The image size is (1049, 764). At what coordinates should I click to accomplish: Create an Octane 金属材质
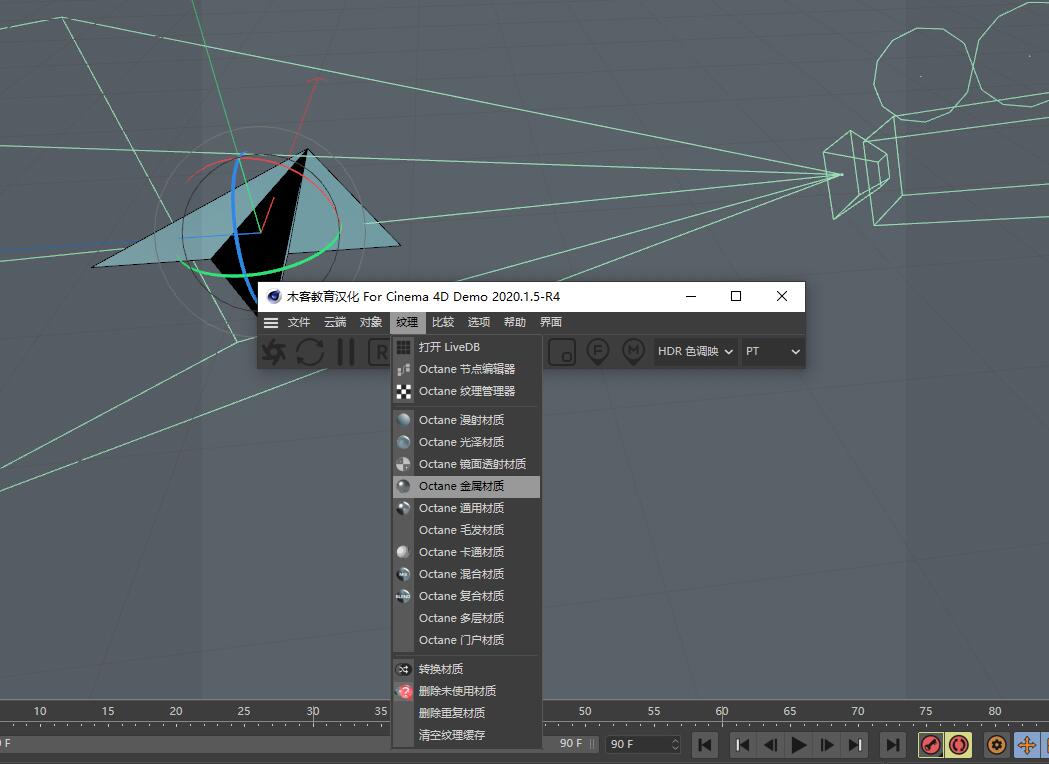point(467,486)
